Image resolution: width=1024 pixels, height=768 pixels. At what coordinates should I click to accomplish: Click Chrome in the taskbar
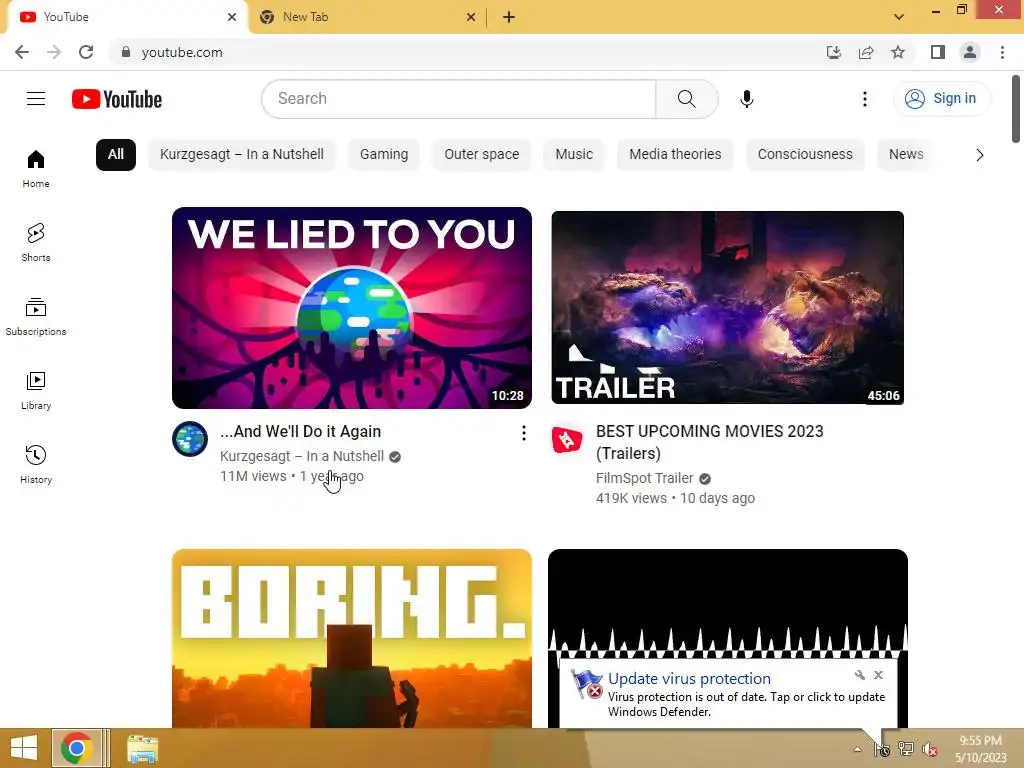pyautogui.click(x=76, y=748)
